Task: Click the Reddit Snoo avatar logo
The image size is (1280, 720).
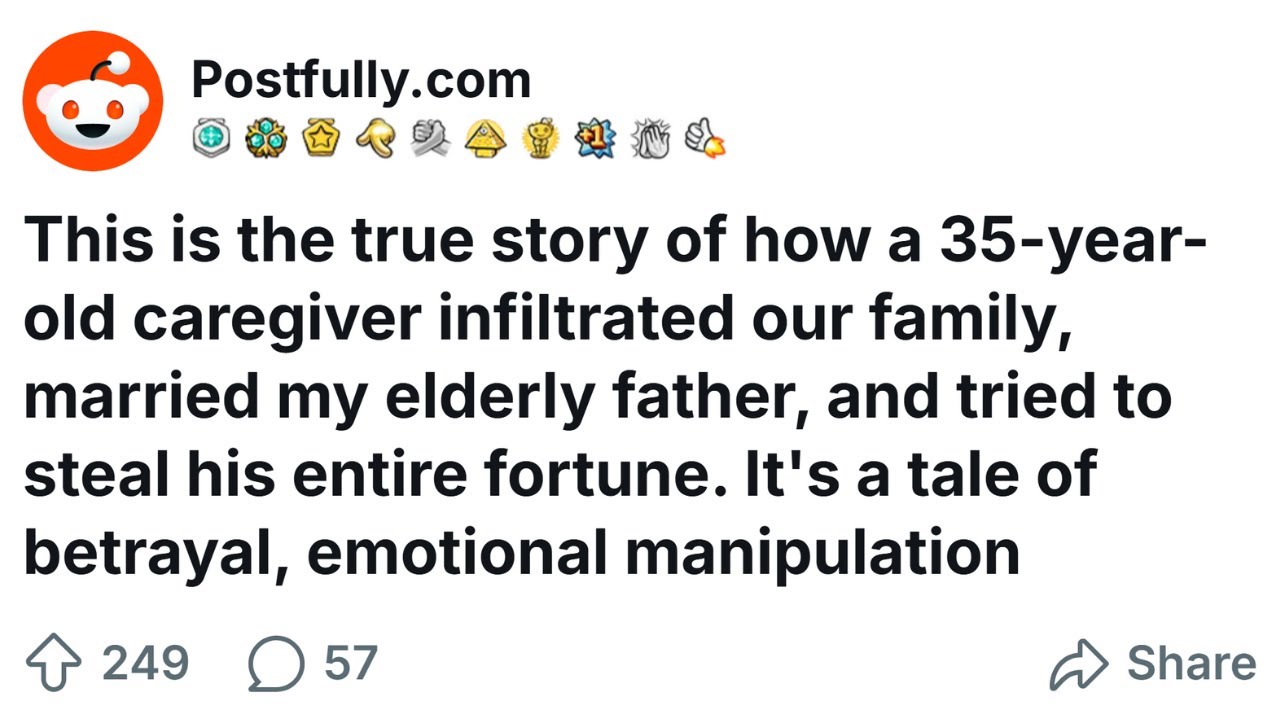Action: (x=92, y=107)
